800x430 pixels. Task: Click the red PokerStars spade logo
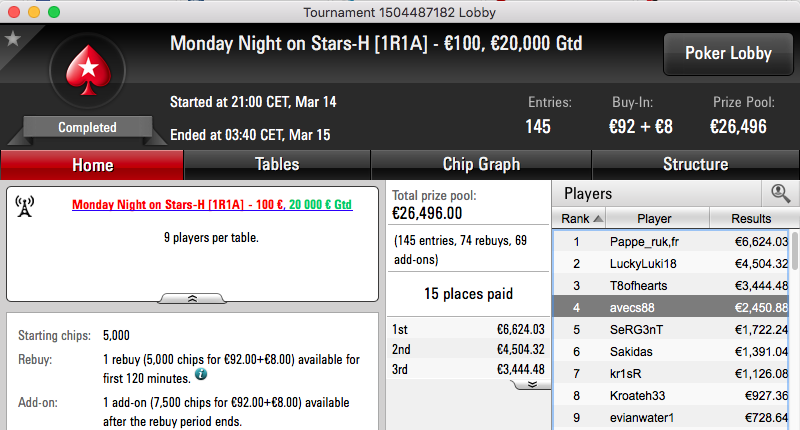point(88,70)
